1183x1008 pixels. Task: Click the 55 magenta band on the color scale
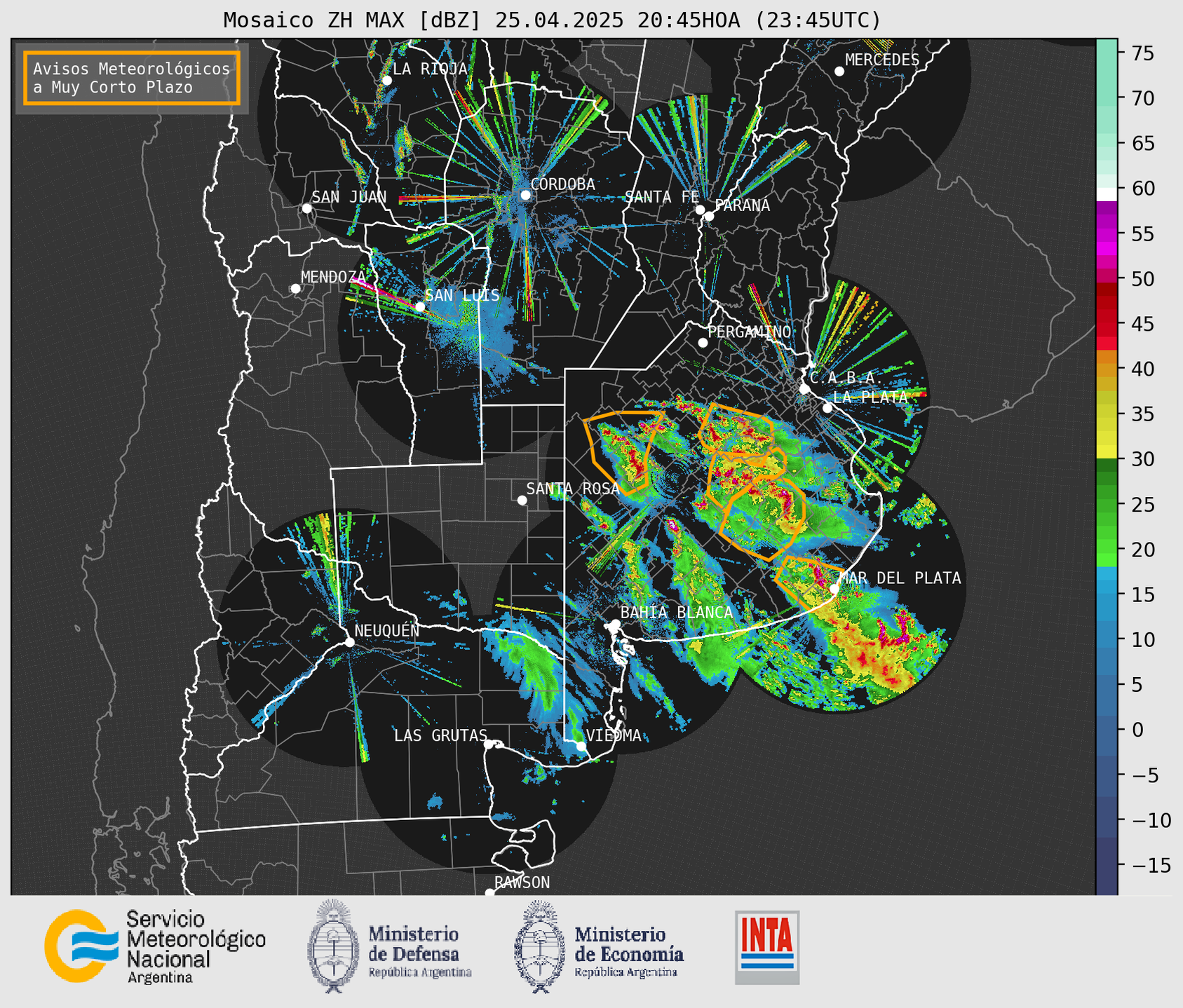click(1107, 233)
